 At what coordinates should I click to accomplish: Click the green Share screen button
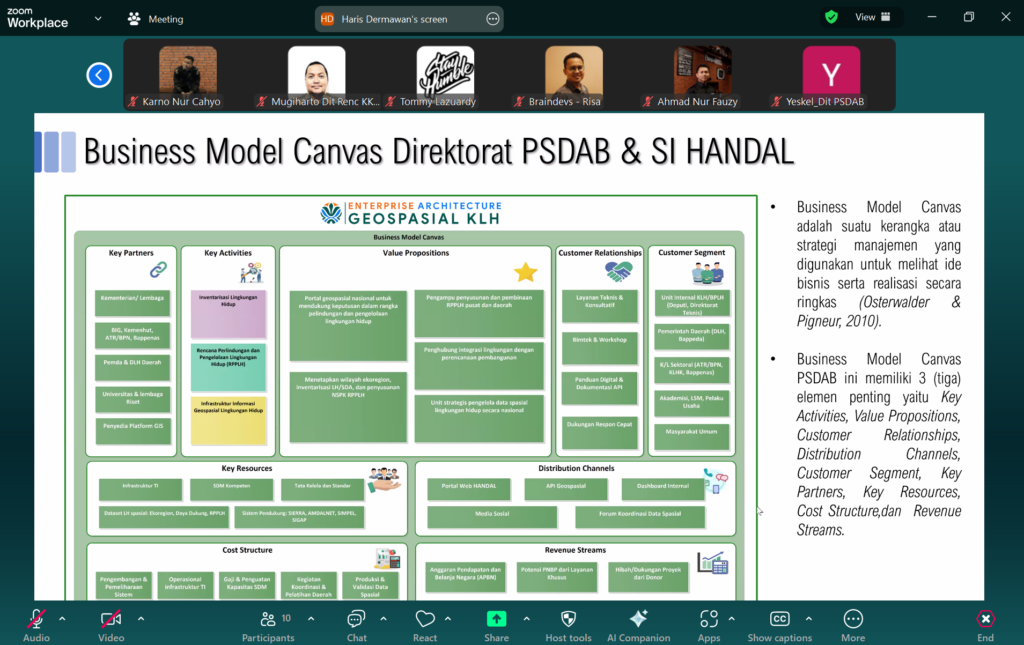pos(496,623)
